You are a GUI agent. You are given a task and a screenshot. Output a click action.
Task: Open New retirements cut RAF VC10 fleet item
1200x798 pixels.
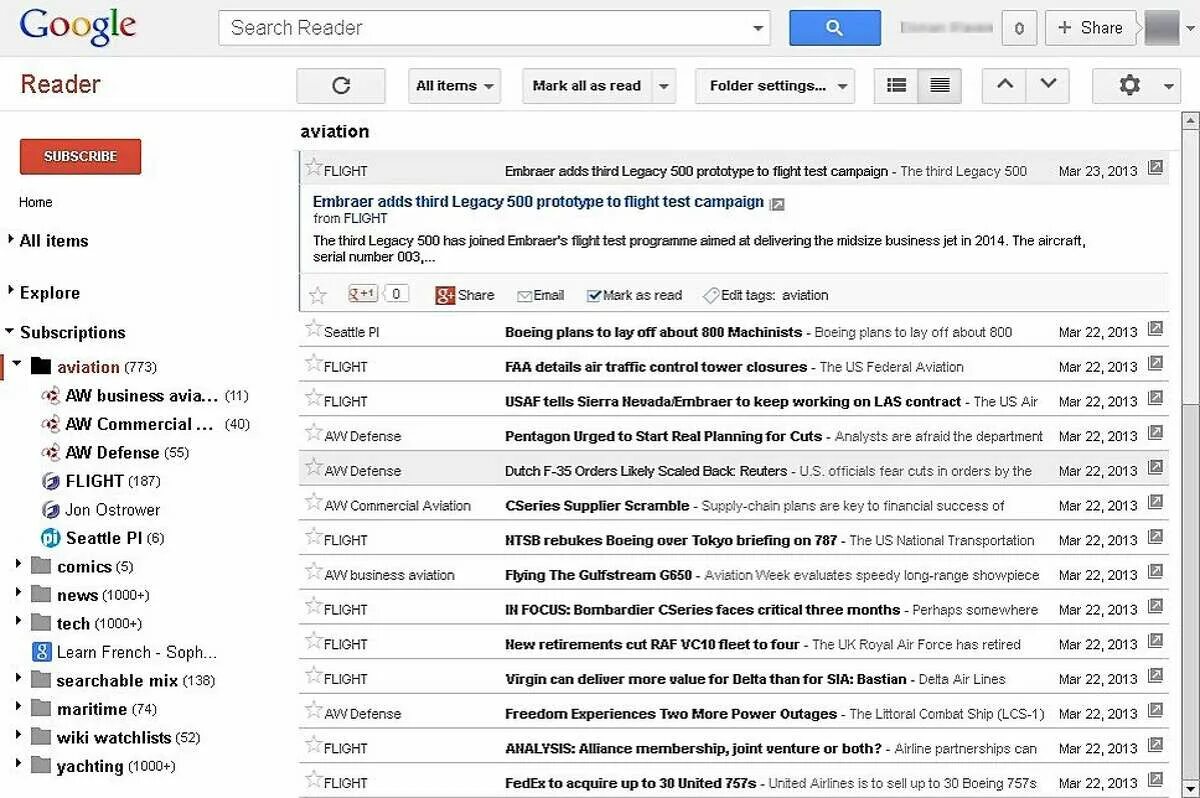(x=732, y=644)
